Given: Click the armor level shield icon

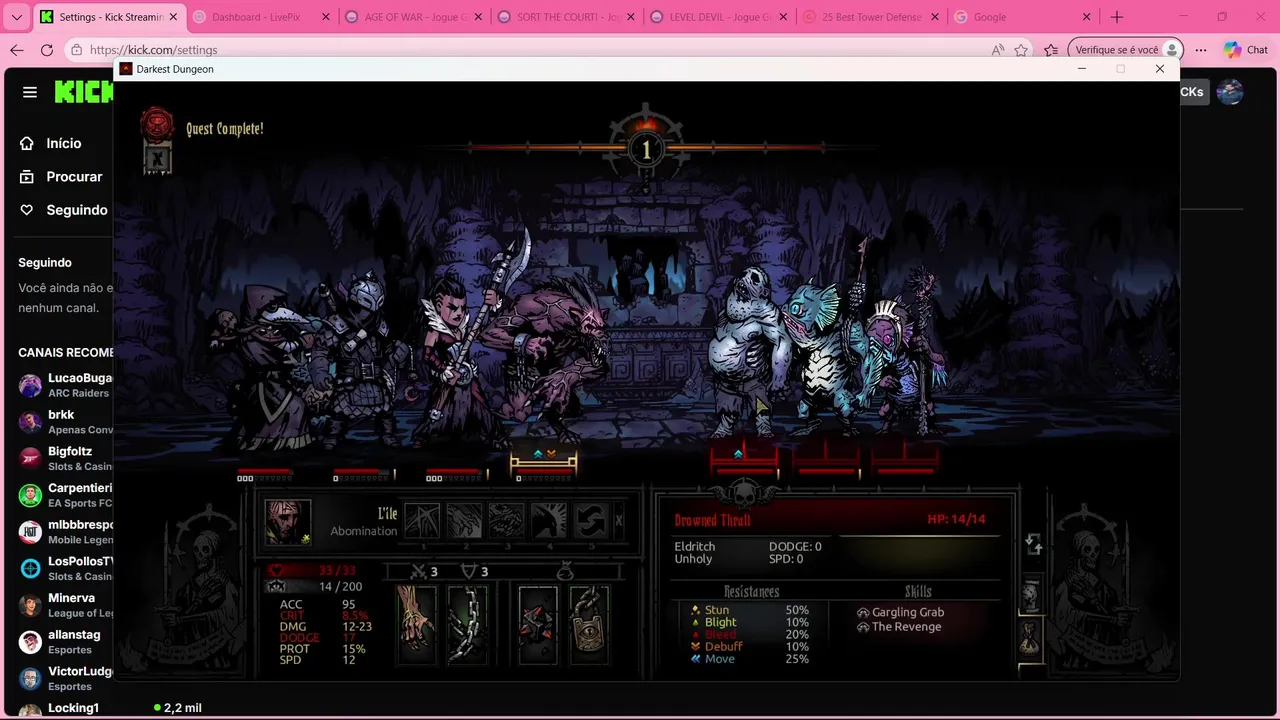Looking at the screenshot, I should [468, 571].
